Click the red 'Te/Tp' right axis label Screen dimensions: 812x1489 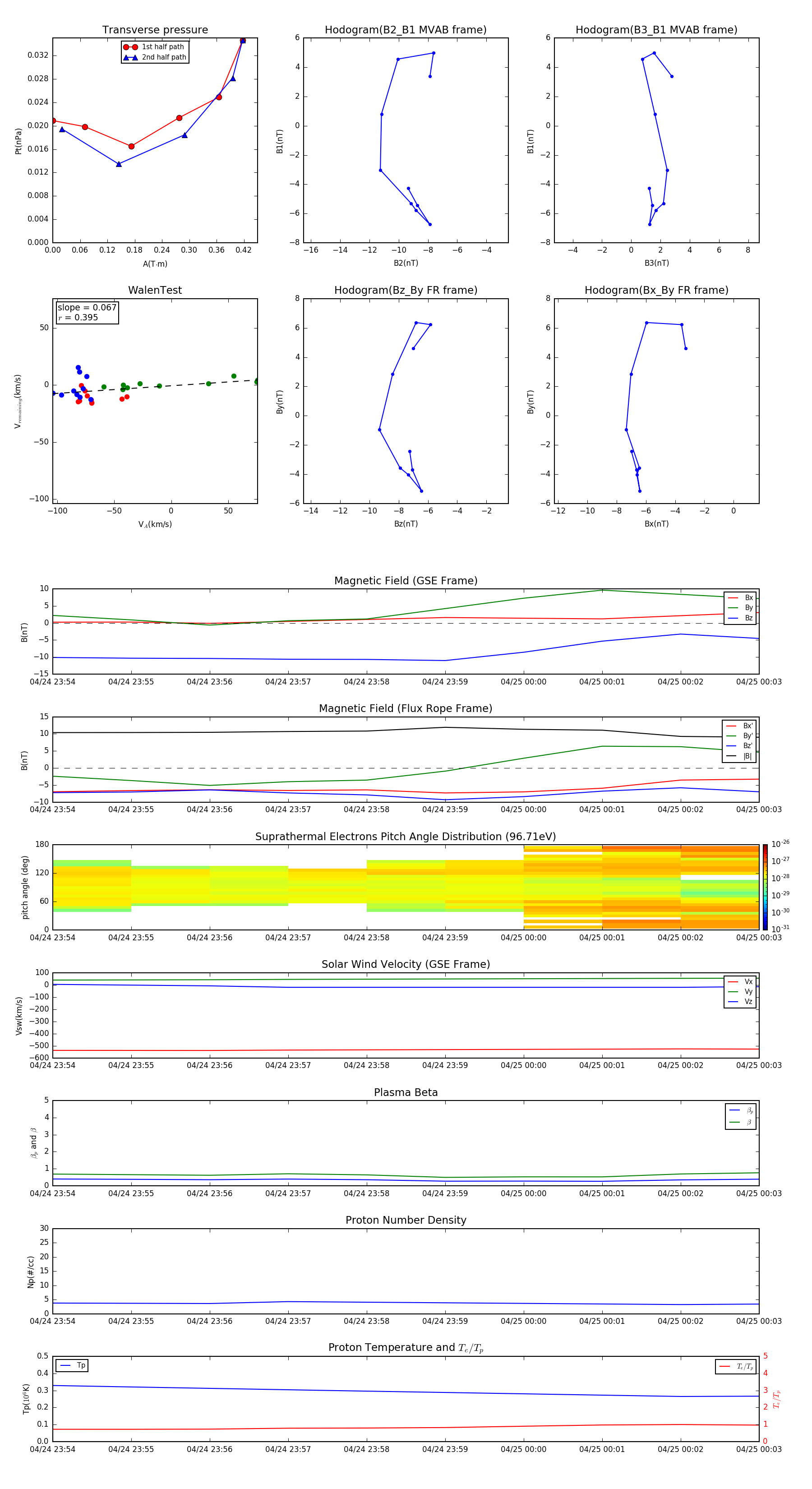click(777, 1399)
